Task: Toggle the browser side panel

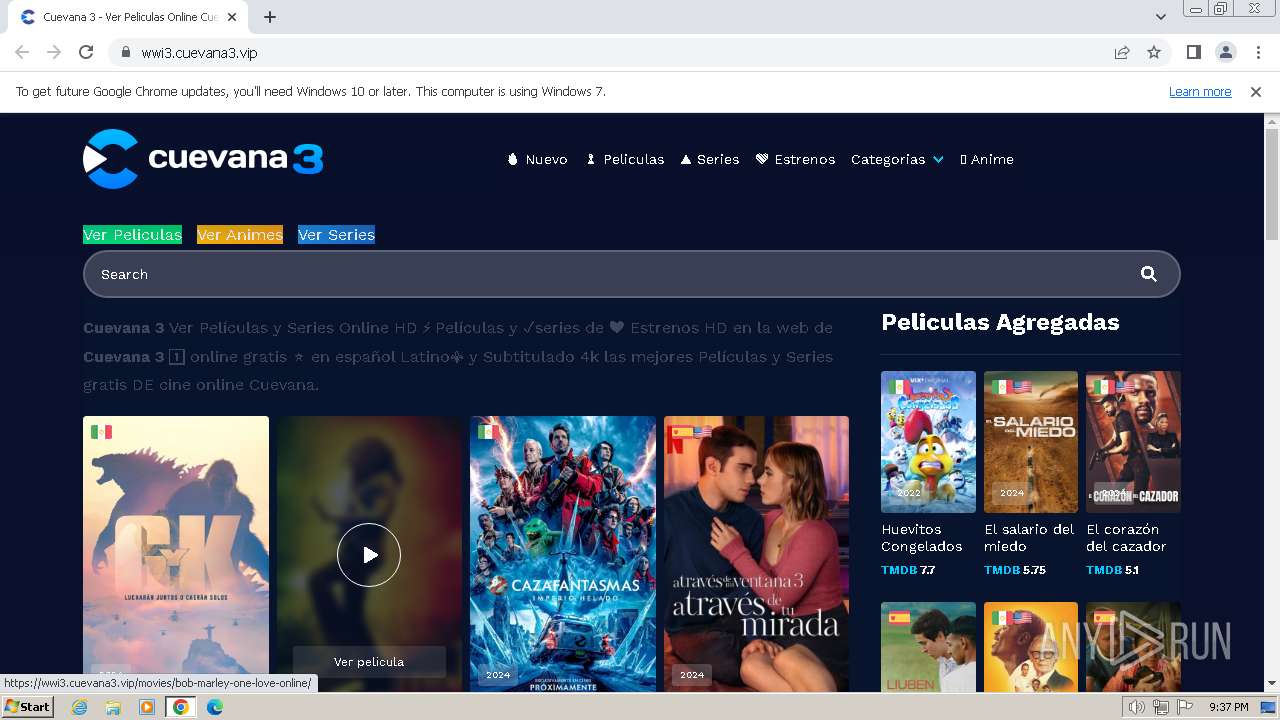Action: (x=1193, y=52)
